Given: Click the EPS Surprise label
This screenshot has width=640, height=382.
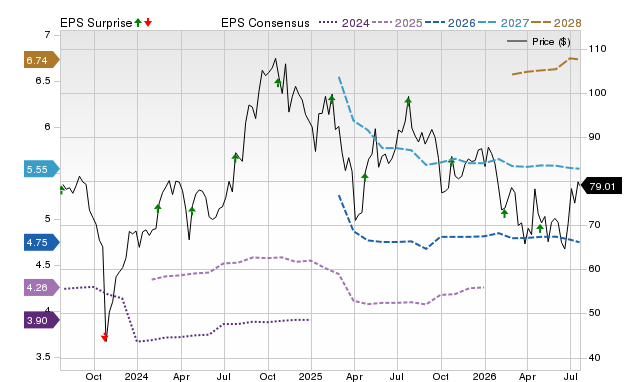Looking at the screenshot, I should (x=96, y=23).
